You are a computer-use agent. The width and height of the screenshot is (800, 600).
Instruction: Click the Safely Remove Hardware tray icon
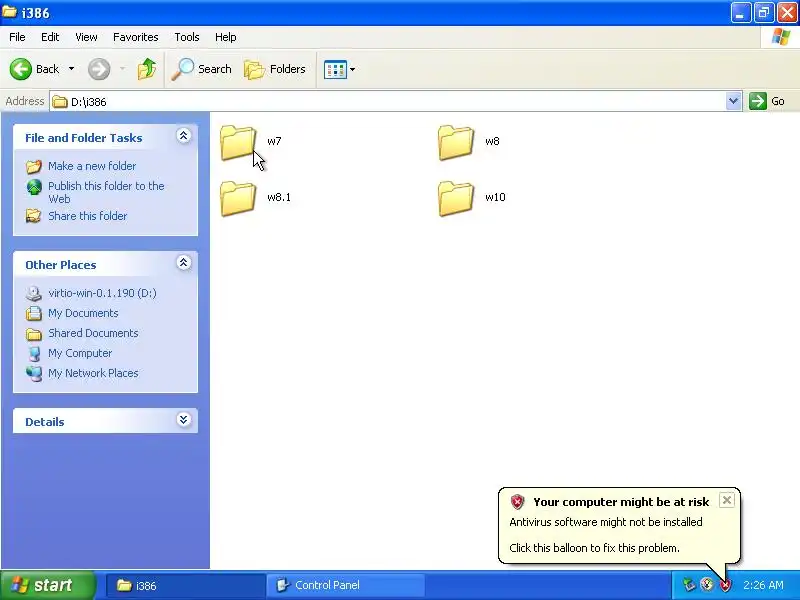click(689, 585)
